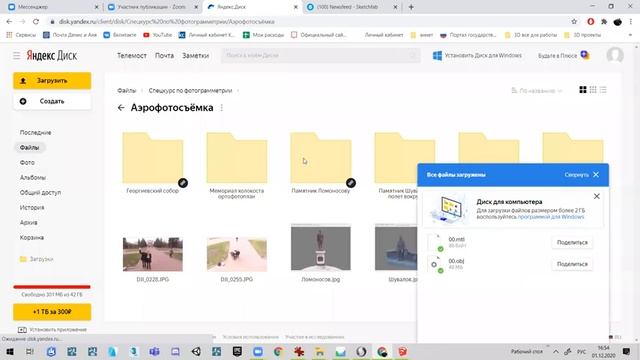Click Спецкурс по фотограмметрии breadcrumb
Viewport: 640px width, 360px height.
pos(190,91)
